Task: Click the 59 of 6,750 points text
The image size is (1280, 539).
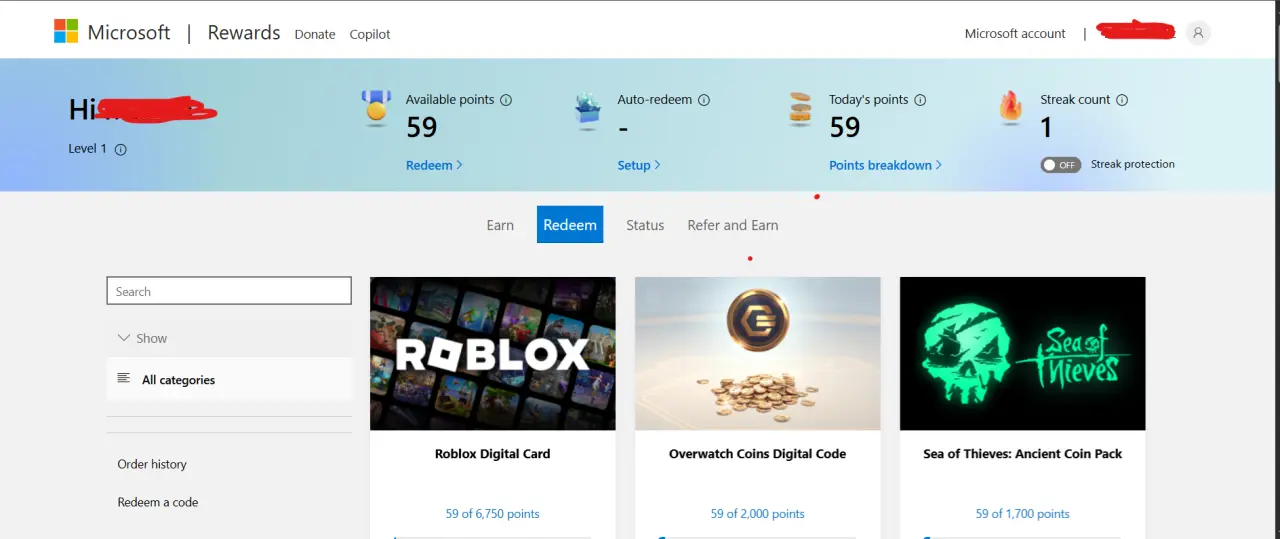Action: pos(493,514)
